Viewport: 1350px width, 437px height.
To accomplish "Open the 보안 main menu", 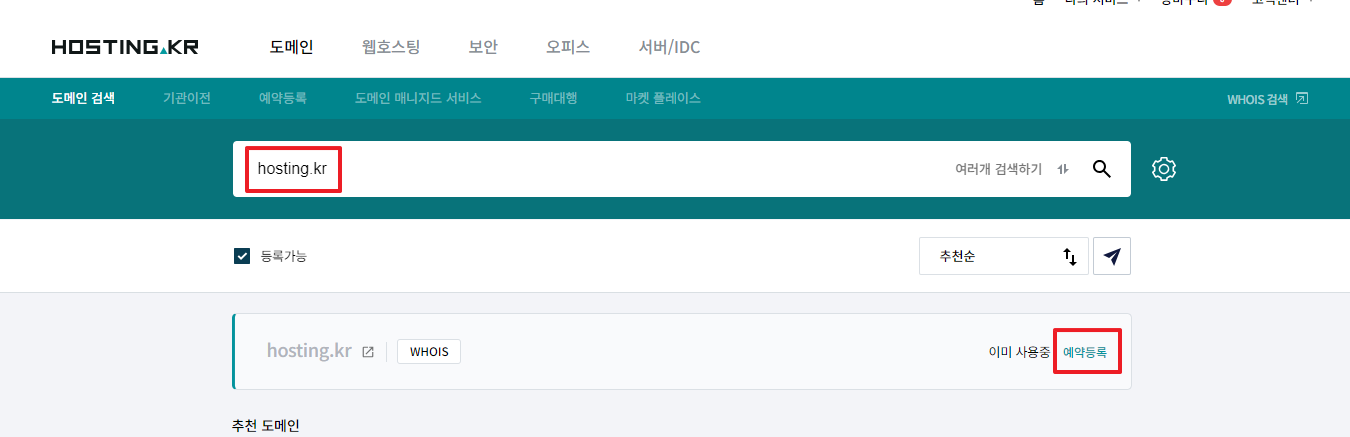I will click(483, 47).
